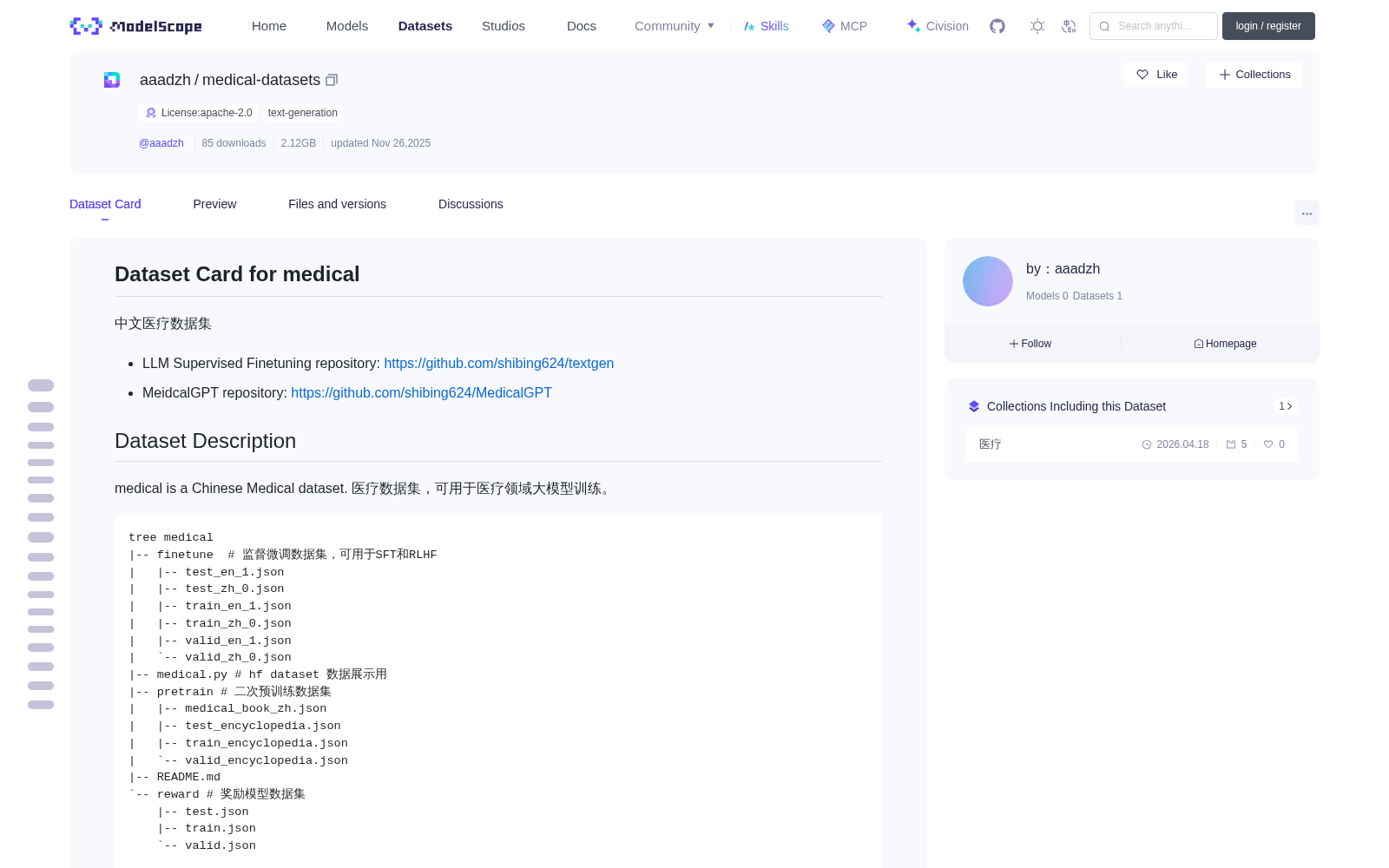Image resolution: width=1389 pixels, height=868 pixels.
Task: Click the valid_zh_0.json line in tree
Action: tap(238, 657)
